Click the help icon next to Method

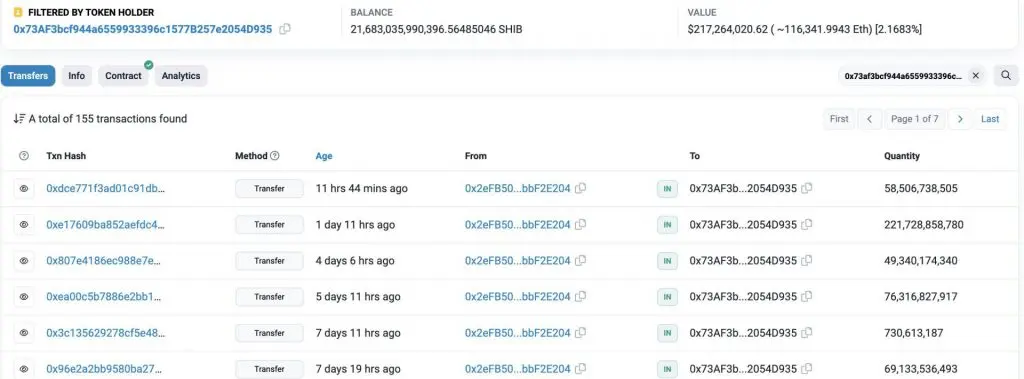point(275,156)
